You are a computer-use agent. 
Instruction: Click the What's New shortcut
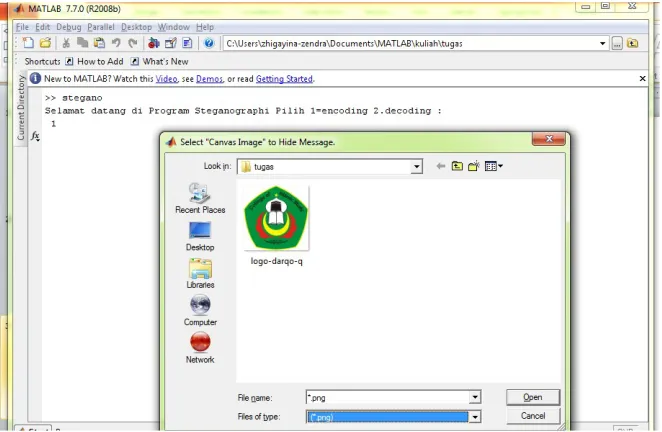(x=160, y=62)
